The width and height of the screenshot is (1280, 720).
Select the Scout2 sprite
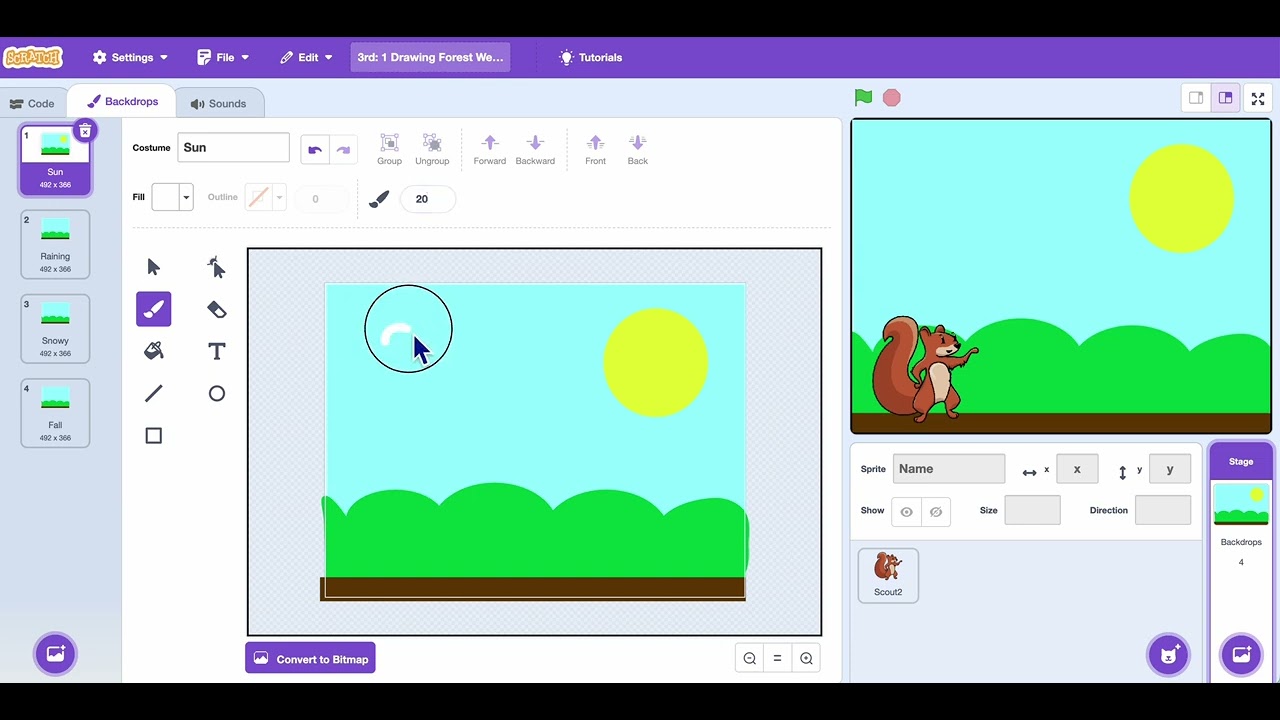888,575
